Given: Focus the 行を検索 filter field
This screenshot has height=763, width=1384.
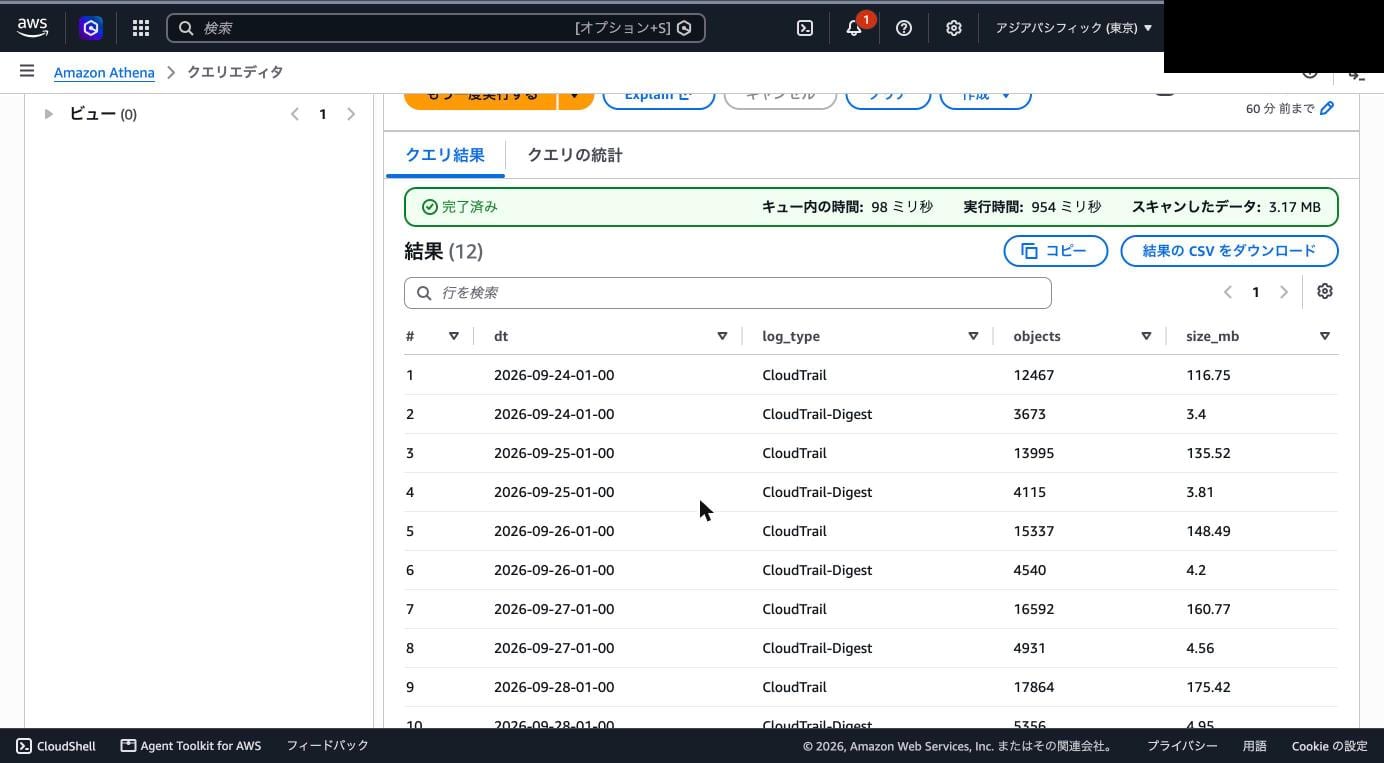Looking at the screenshot, I should [x=728, y=293].
